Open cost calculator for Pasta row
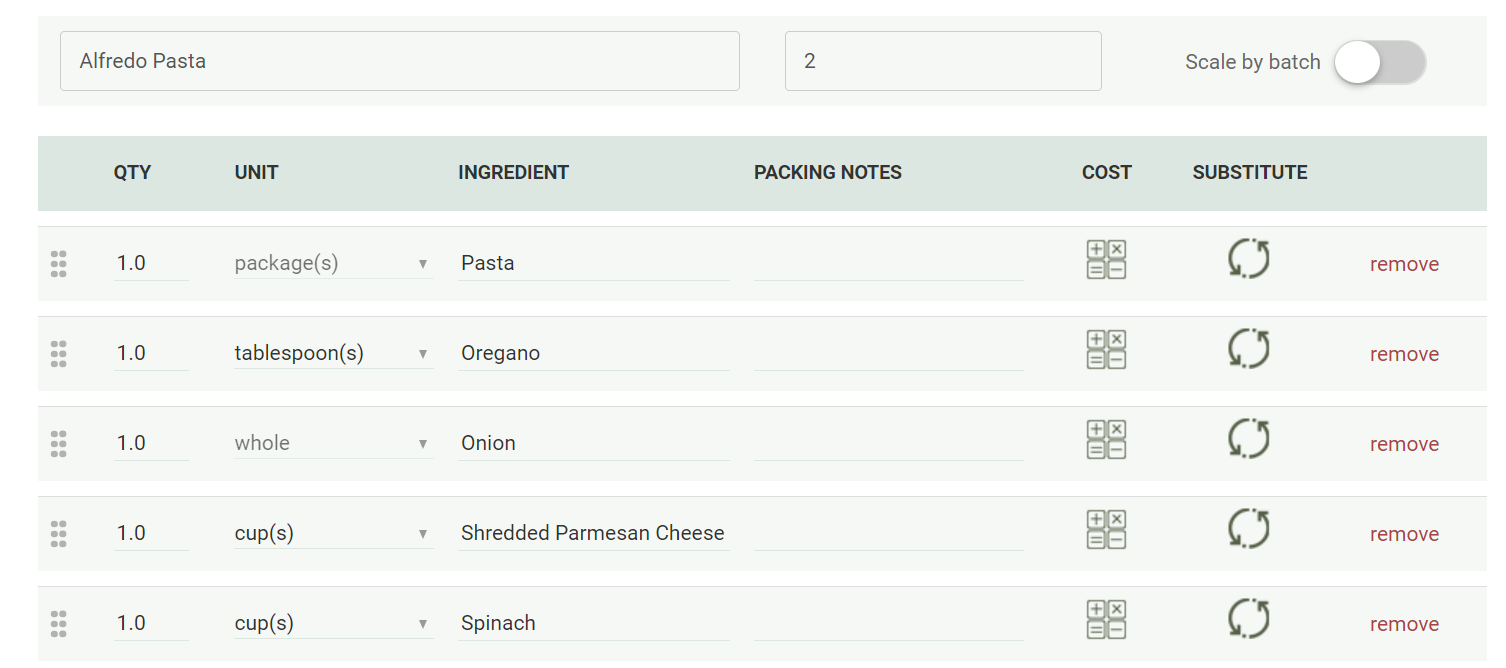 tap(1106, 260)
